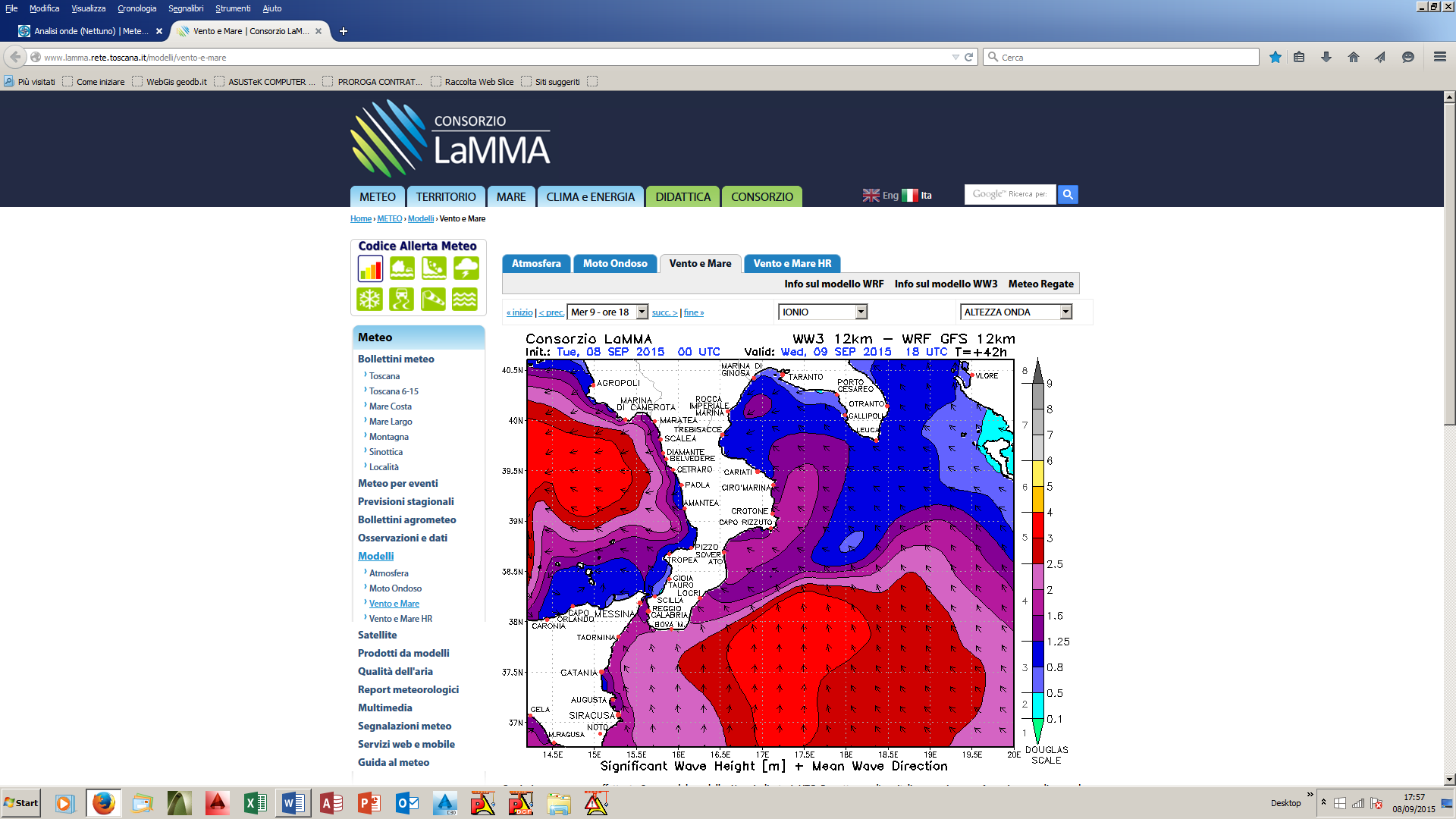The height and width of the screenshot is (819, 1456).
Task: Click the landslide alert icon
Action: 434,268
